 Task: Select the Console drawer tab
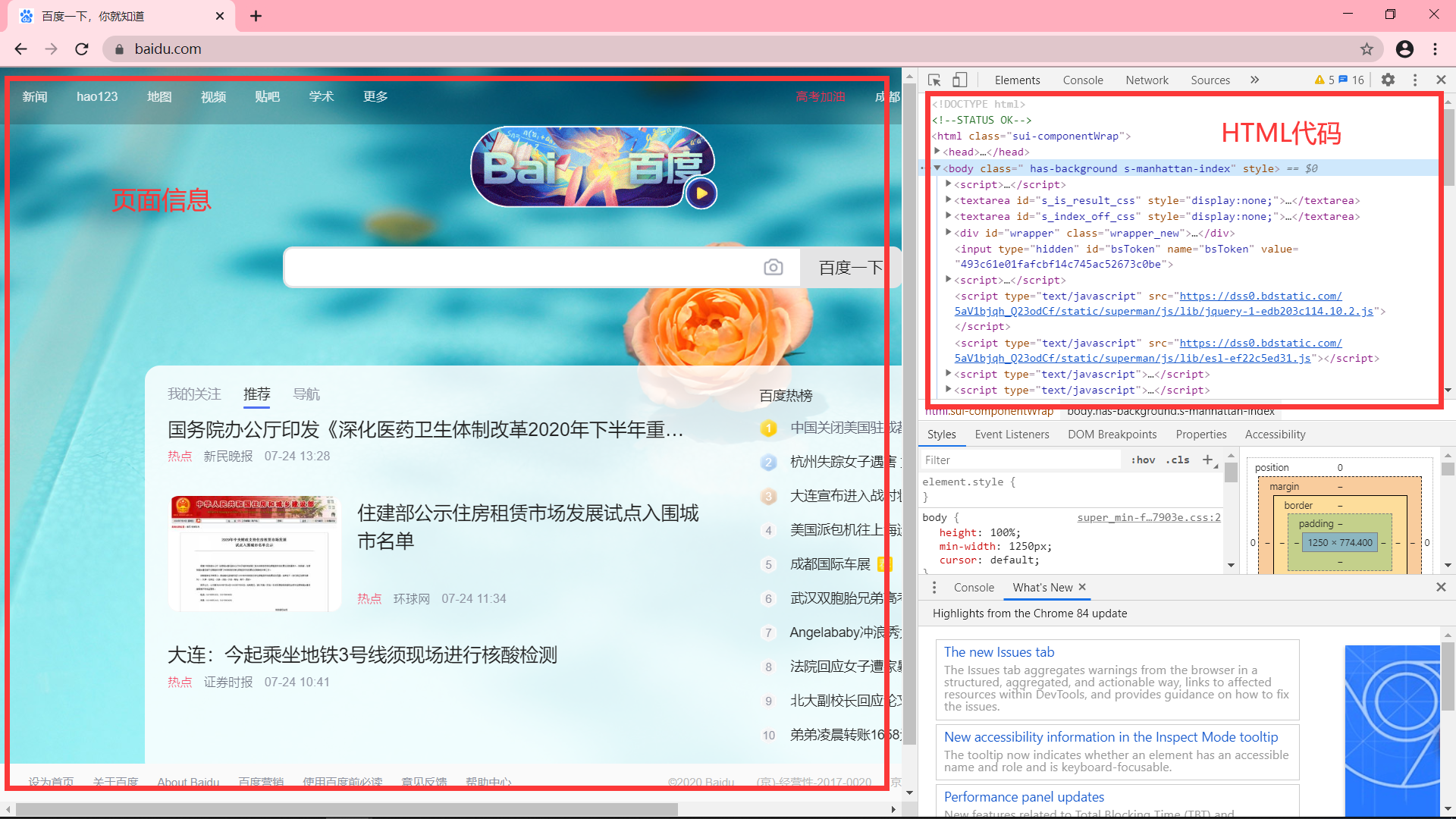974,587
